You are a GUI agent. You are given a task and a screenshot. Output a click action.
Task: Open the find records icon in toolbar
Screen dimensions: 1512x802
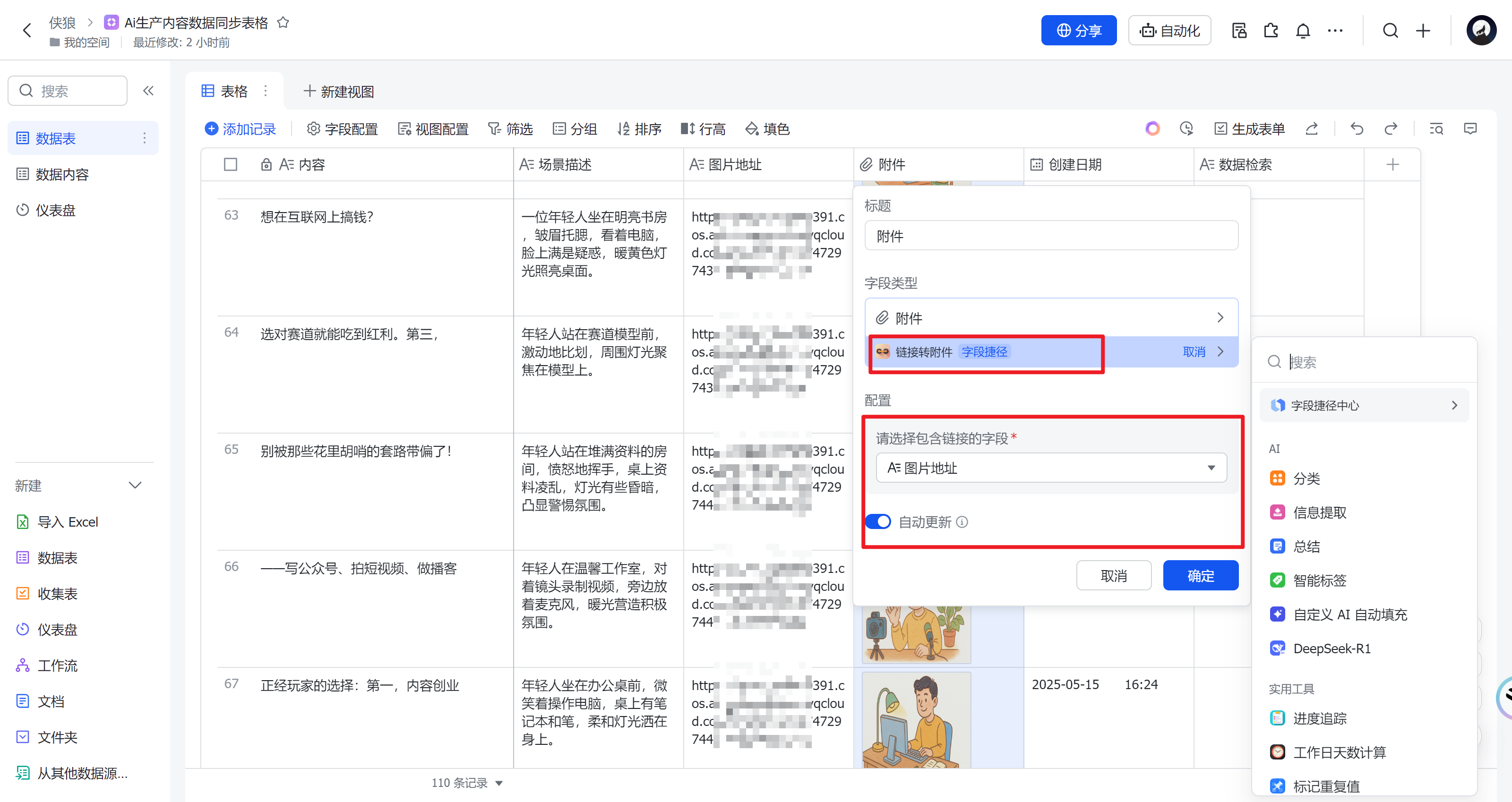(x=1436, y=128)
